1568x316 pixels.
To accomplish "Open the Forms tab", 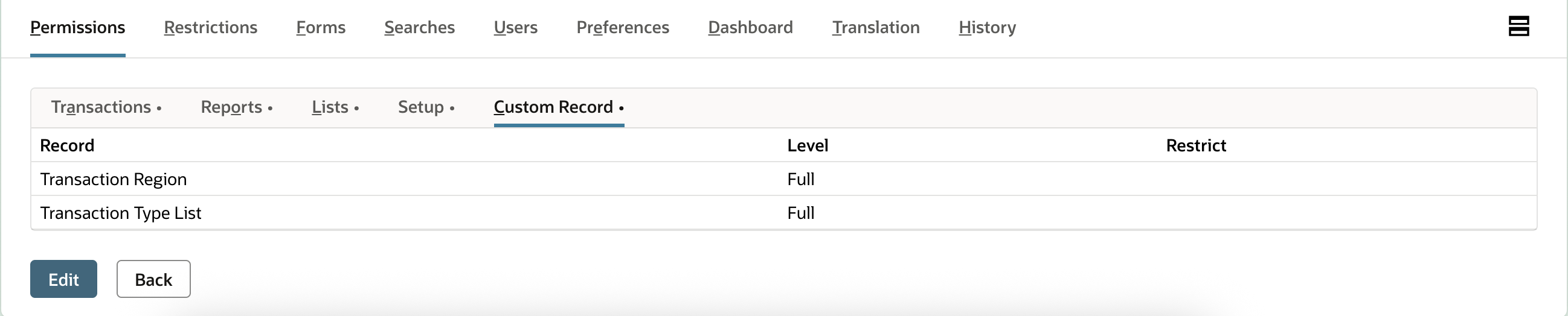I will (x=321, y=28).
